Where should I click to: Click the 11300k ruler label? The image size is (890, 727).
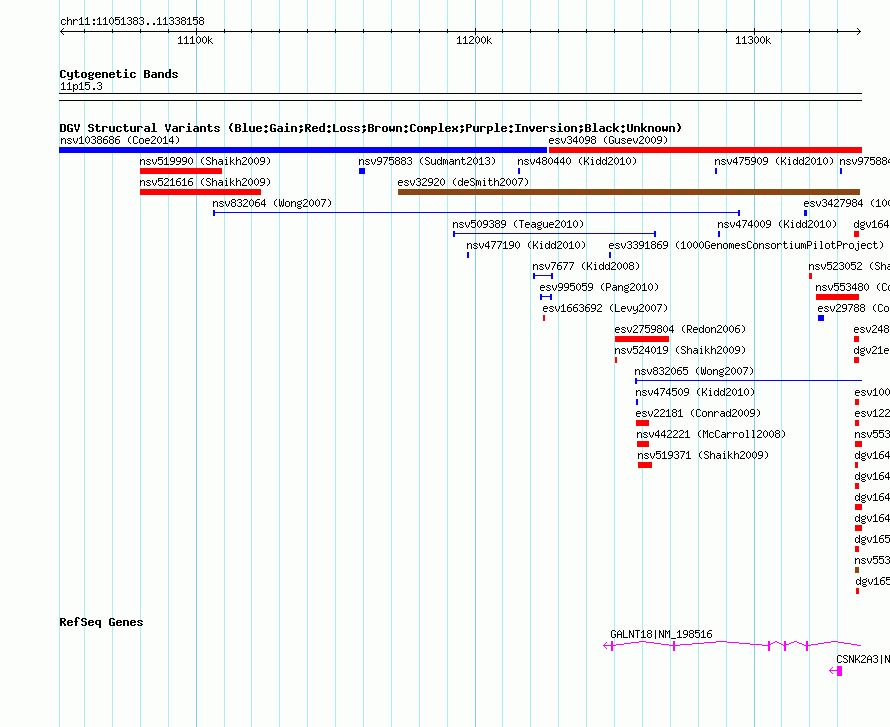click(753, 40)
